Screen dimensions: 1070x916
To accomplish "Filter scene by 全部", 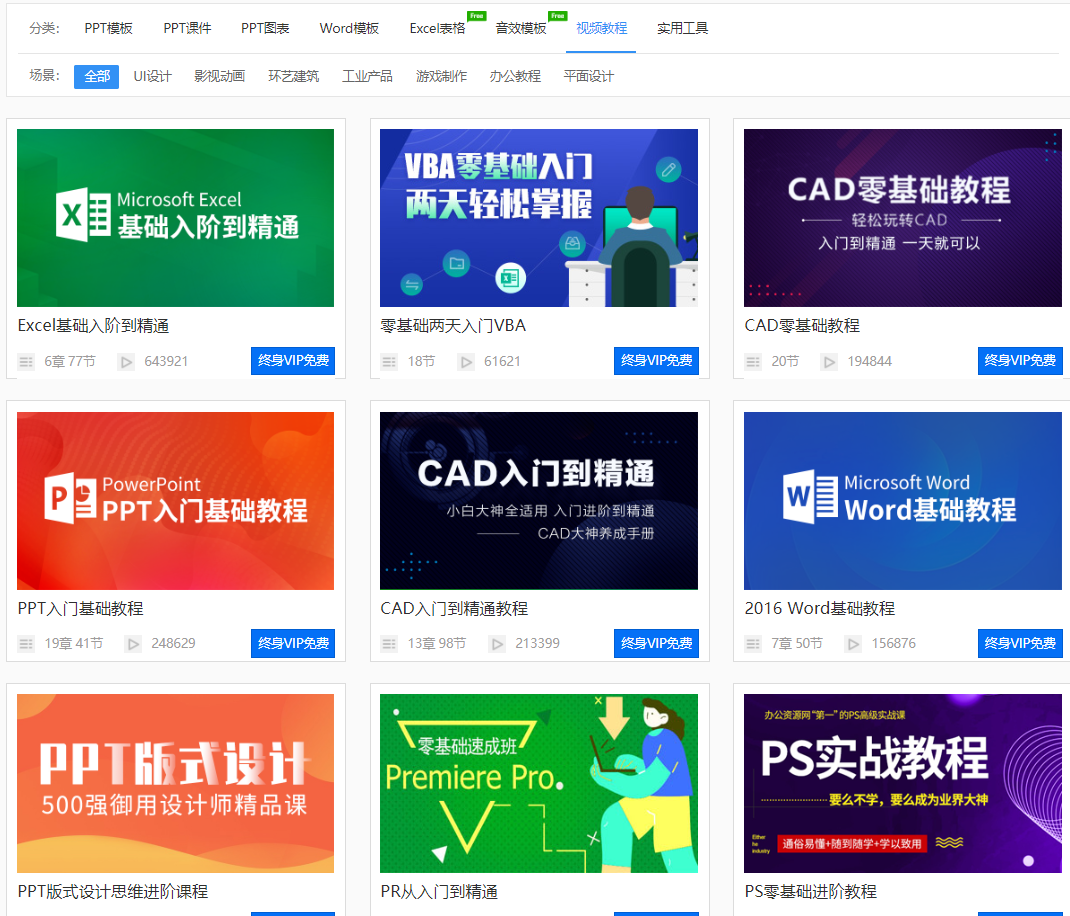I will (x=96, y=76).
